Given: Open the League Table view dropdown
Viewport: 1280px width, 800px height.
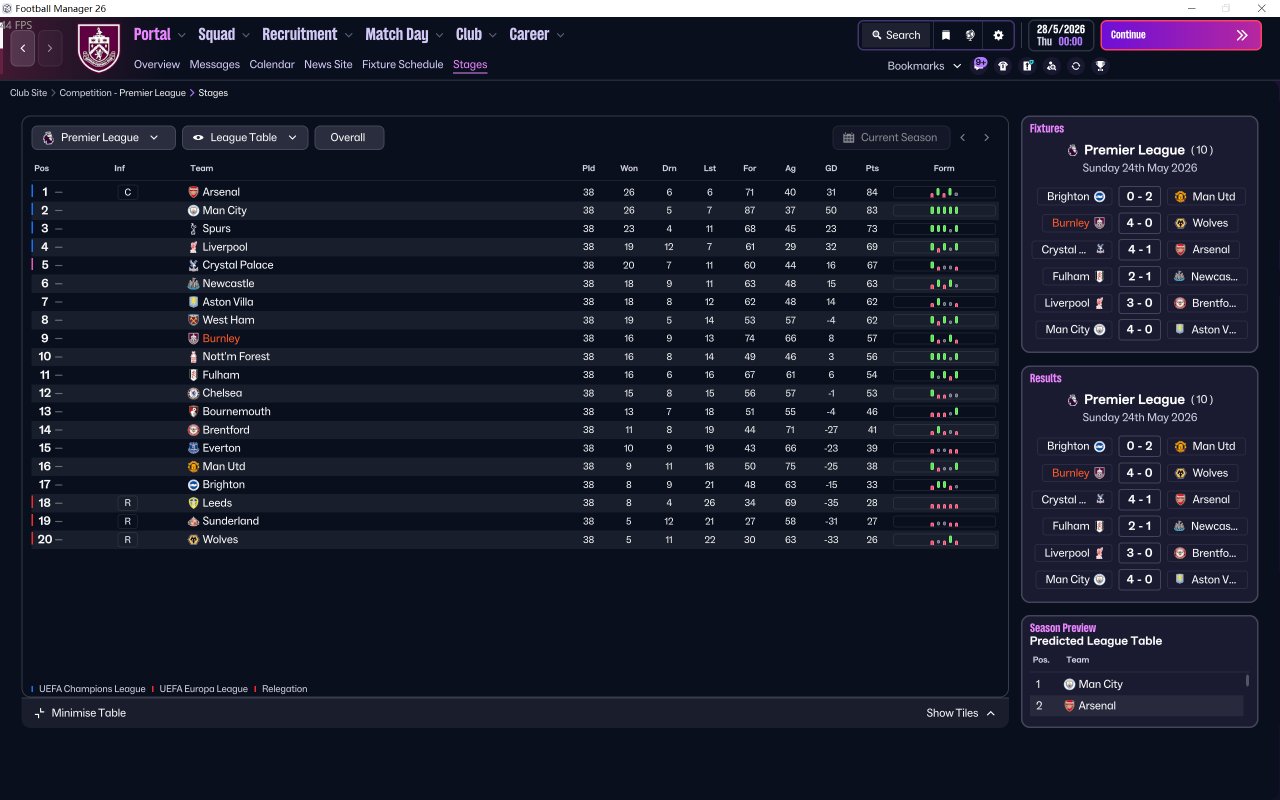Looking at the screenshot, I should 245,138.
